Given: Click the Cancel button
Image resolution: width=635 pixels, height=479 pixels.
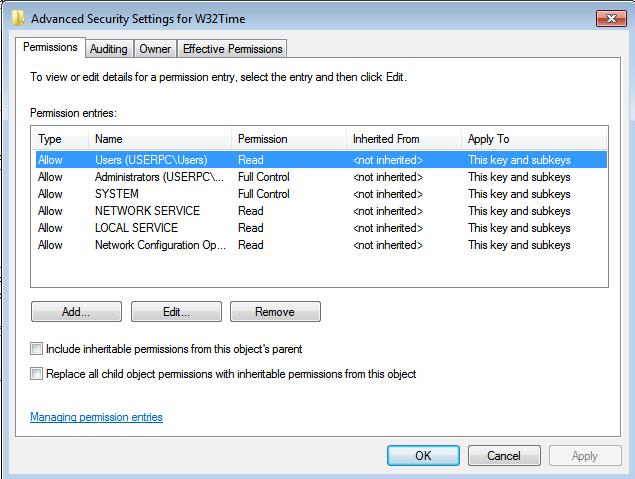Looking at the screenshot, I should (504, 455).
